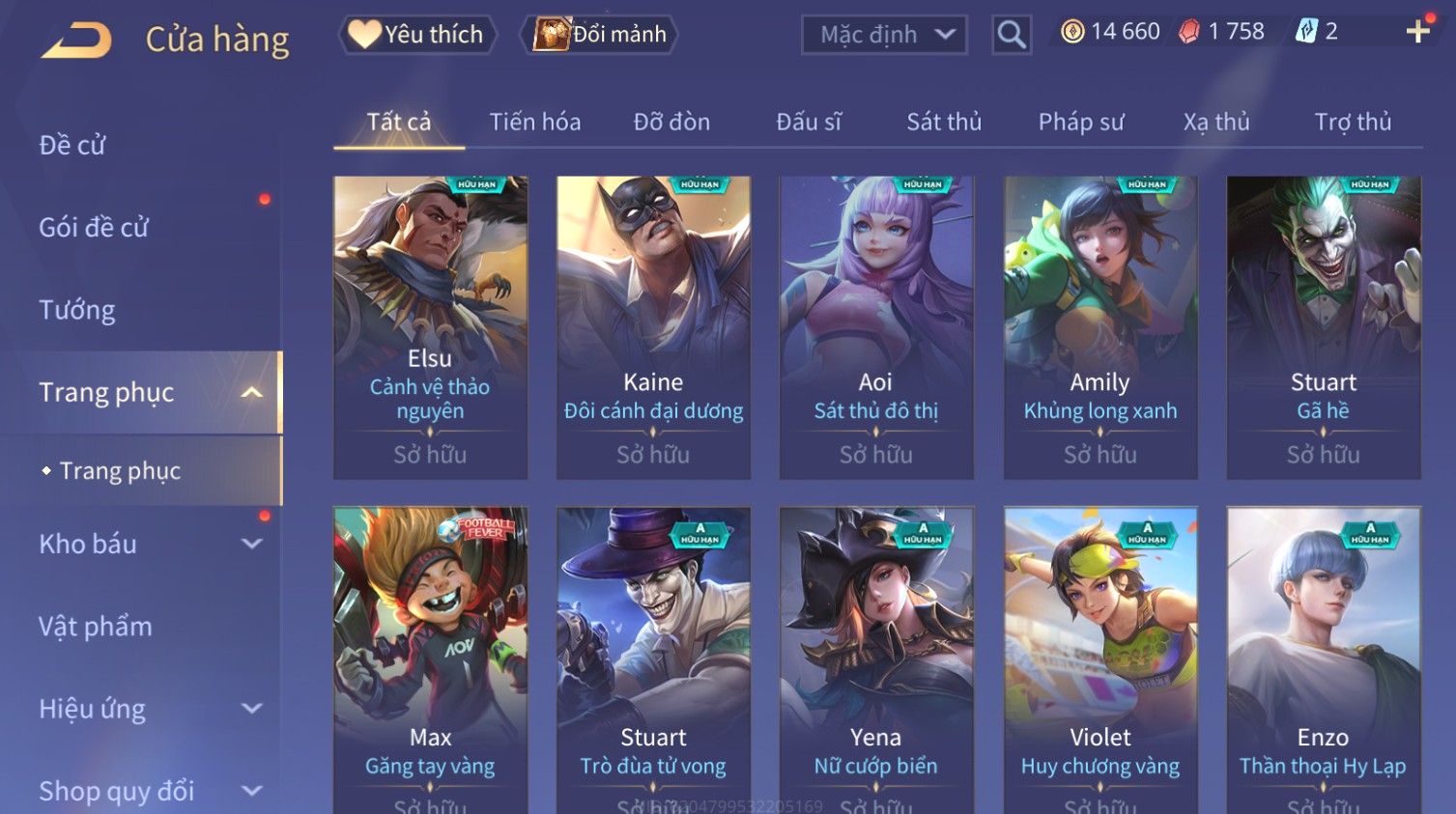
Task: Open the Mặc định sort dropdown
Action: tap(884, 35)
